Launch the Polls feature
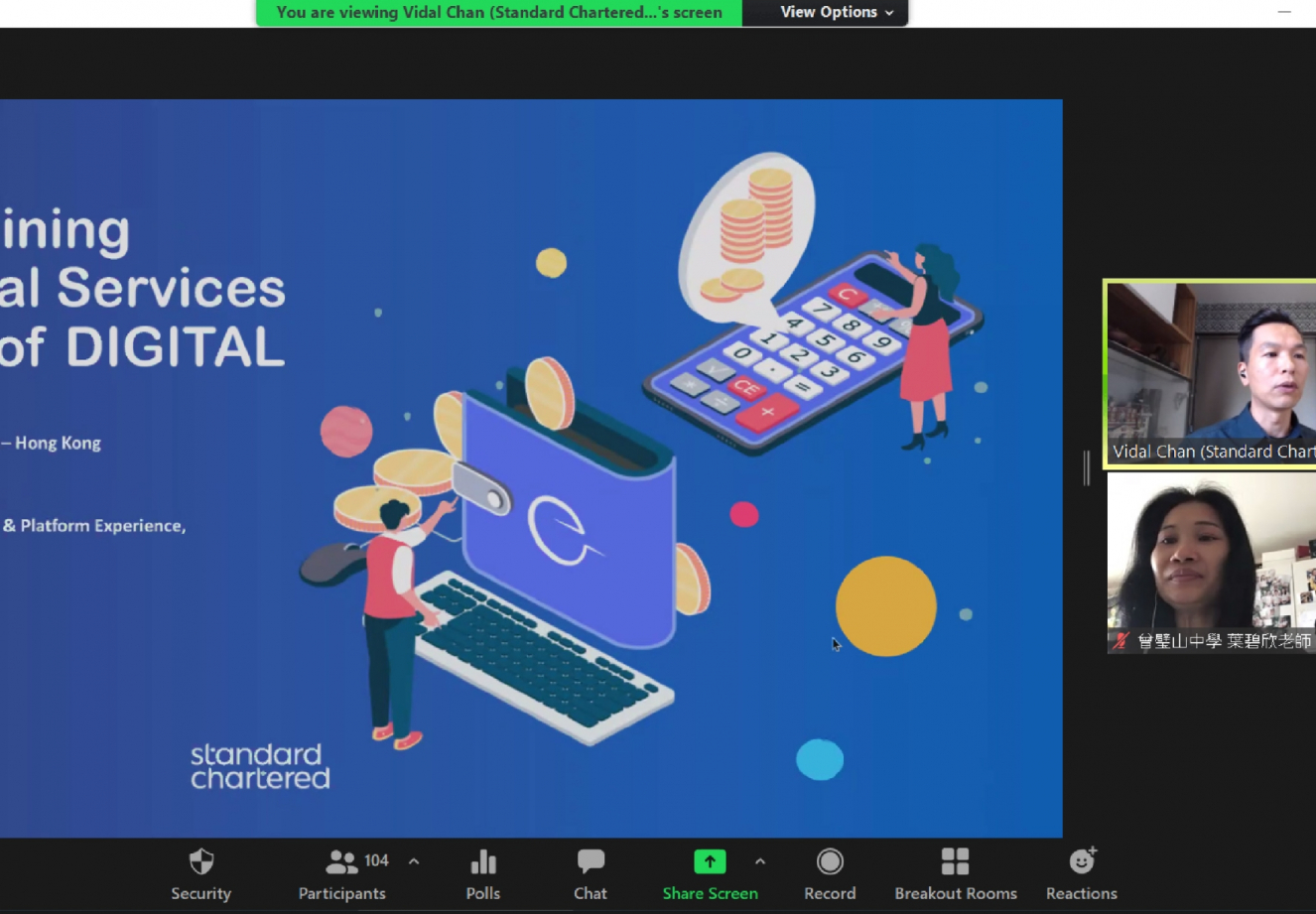Viewport: 1316px width, 914px height. pos(482,873)
